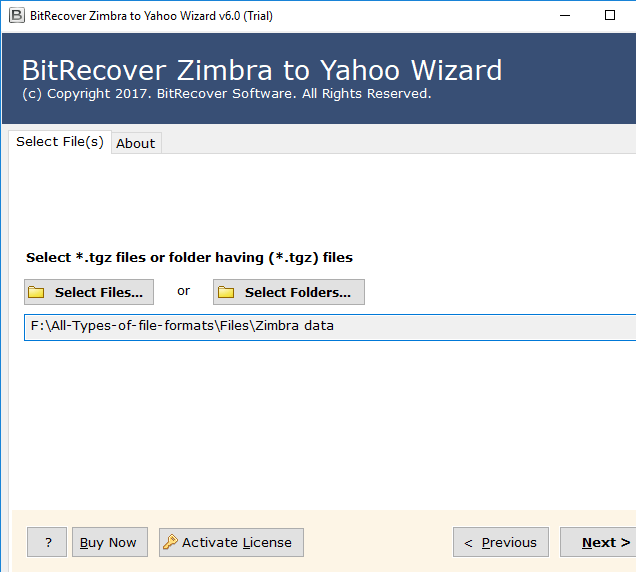Screen dimensions: 636x572
Task: Click the Select Folders... button
Action: 289,292
